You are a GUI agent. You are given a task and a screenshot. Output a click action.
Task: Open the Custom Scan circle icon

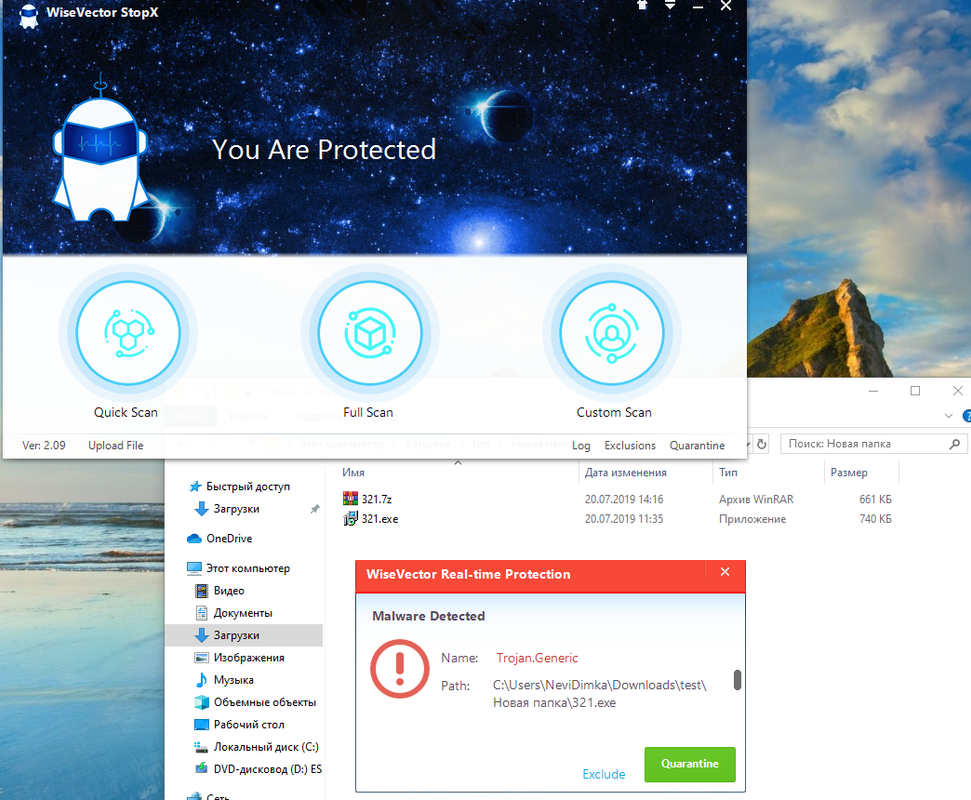tap(612, 333)
